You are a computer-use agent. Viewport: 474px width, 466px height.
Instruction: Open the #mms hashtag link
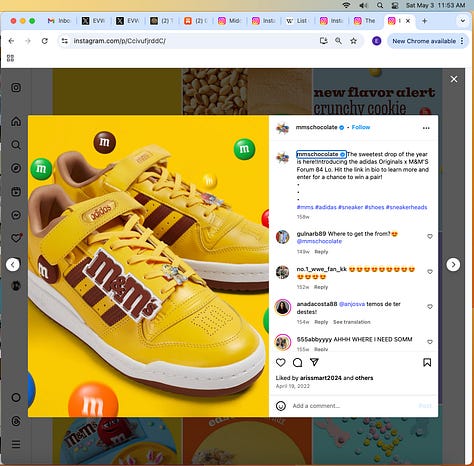coord(305,207)
